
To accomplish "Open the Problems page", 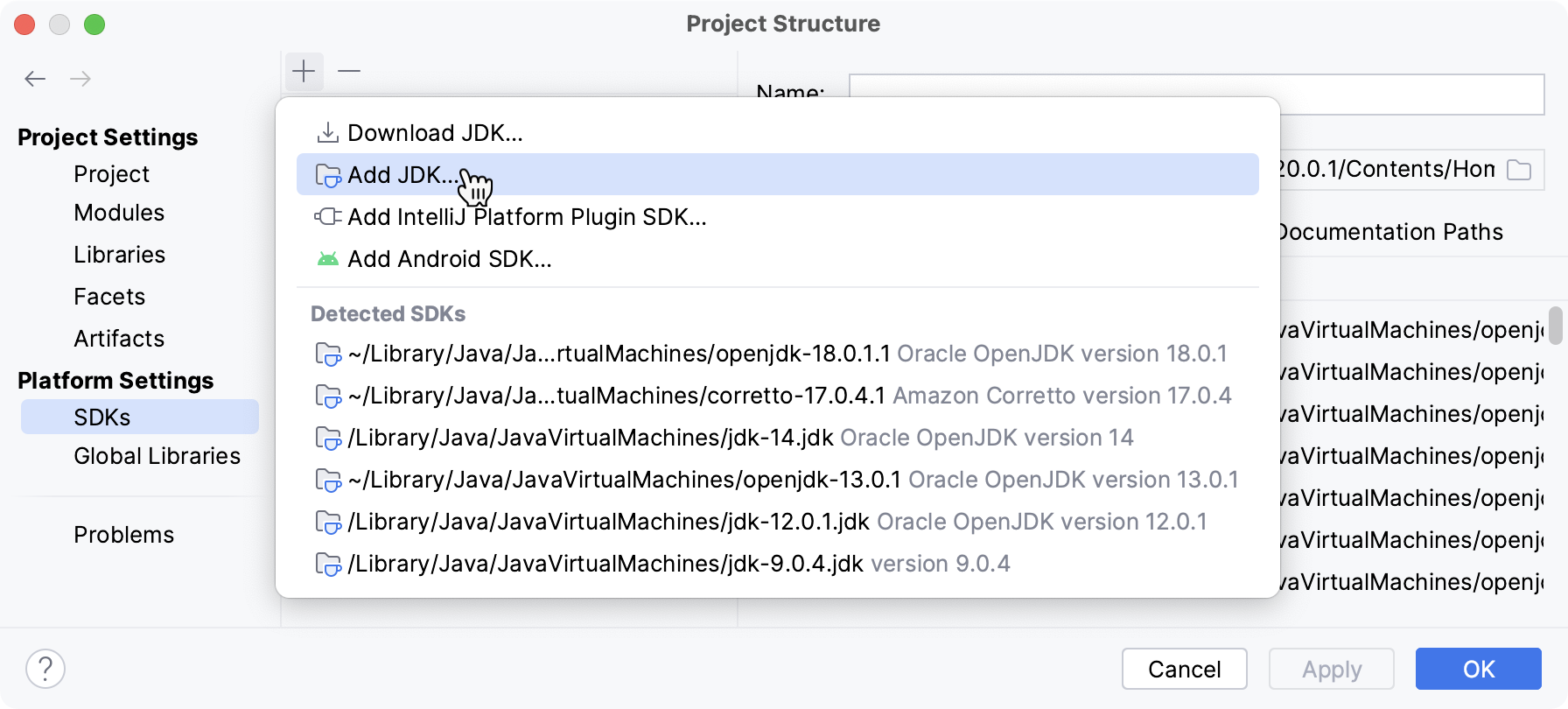I will tap(124, 535).
